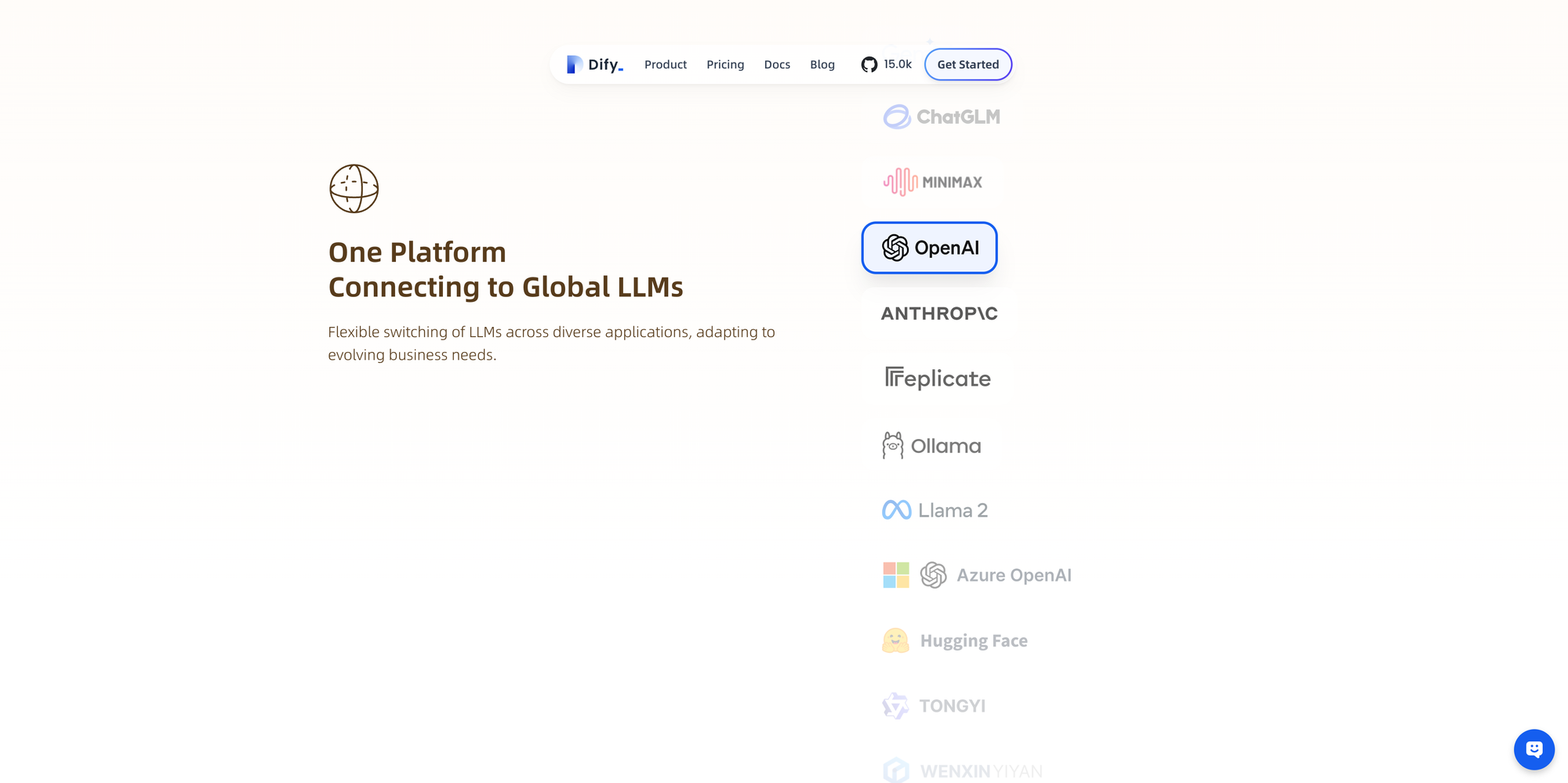Click the "One Platform" heading line
The image size is (1568, 783).
(x=417, y=252)
